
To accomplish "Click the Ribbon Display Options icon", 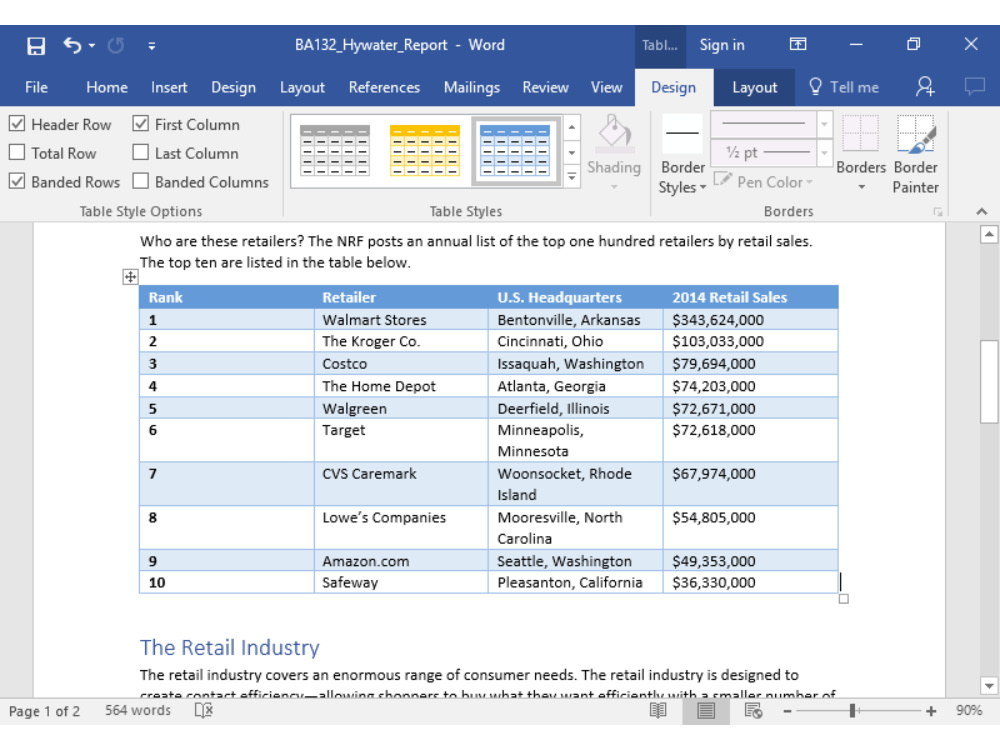I will 798,44.
